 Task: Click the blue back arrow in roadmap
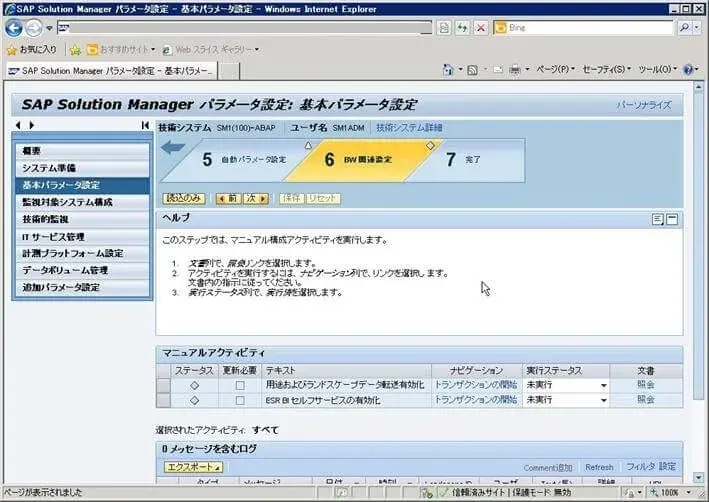(x=173, y=147)
